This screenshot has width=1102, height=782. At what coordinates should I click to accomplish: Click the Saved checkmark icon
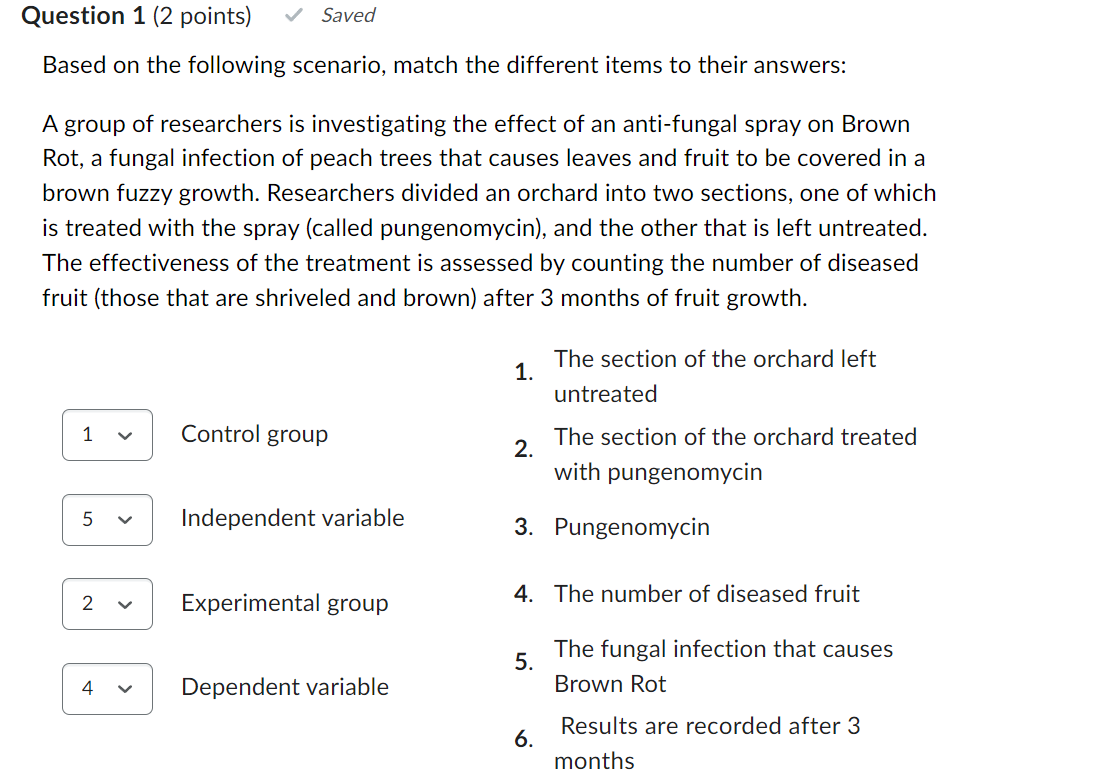[293, 15]
